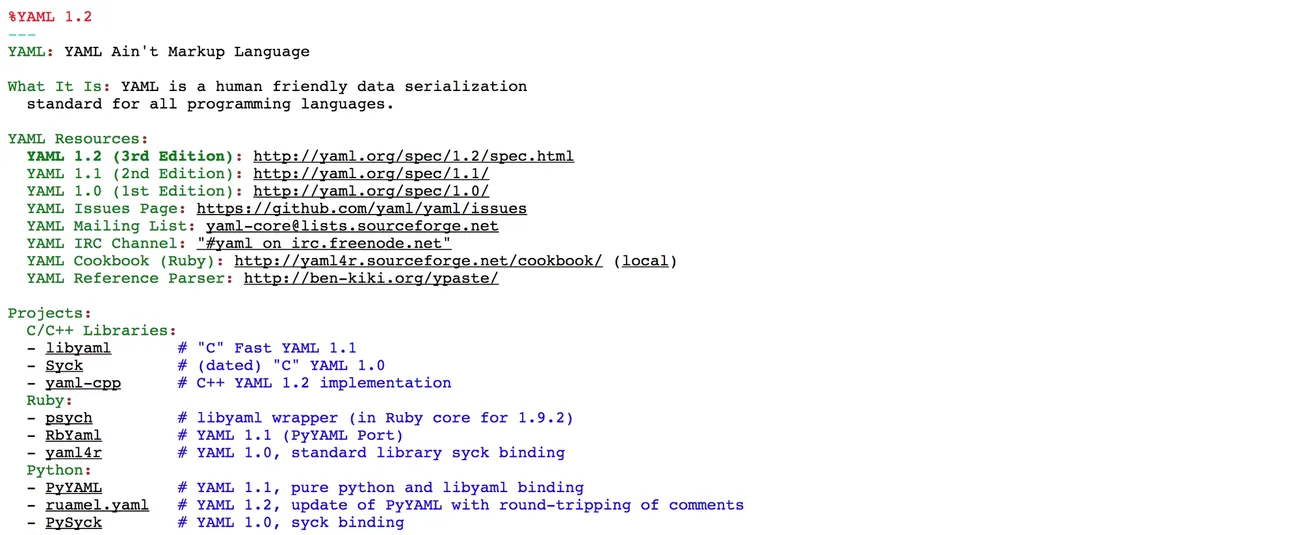Open the PyYAML project link
1300x535 pixels.
tap(73, 488)
